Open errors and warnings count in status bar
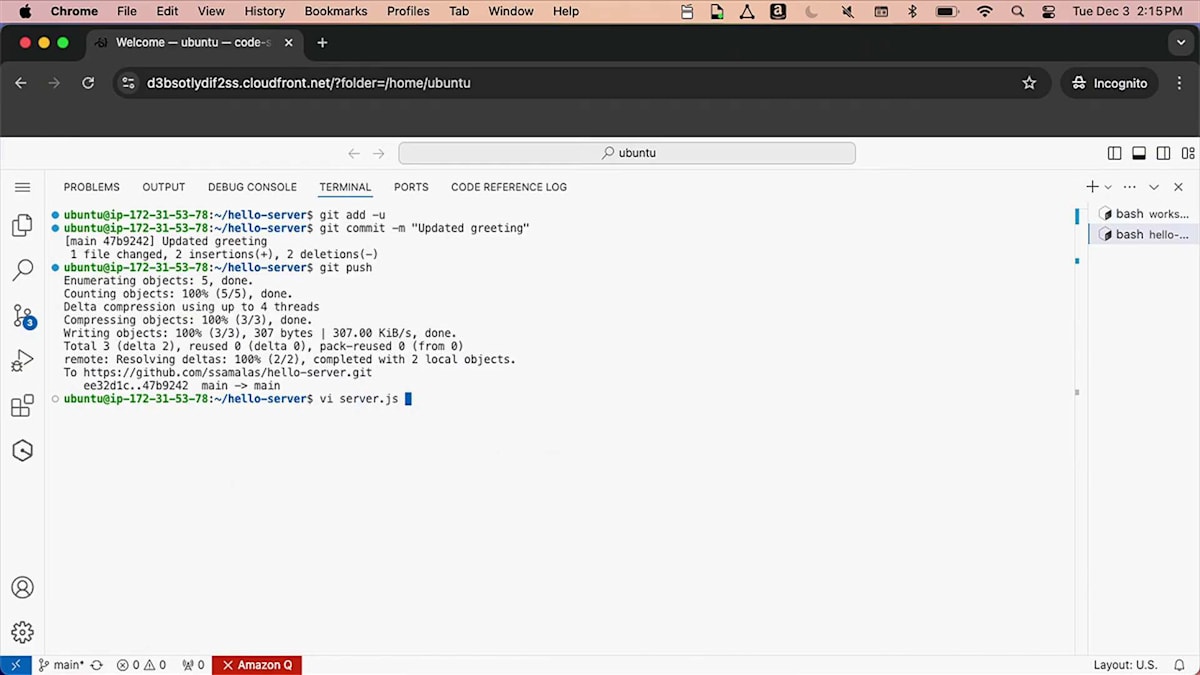The image size is (1200, 675). 141,665
